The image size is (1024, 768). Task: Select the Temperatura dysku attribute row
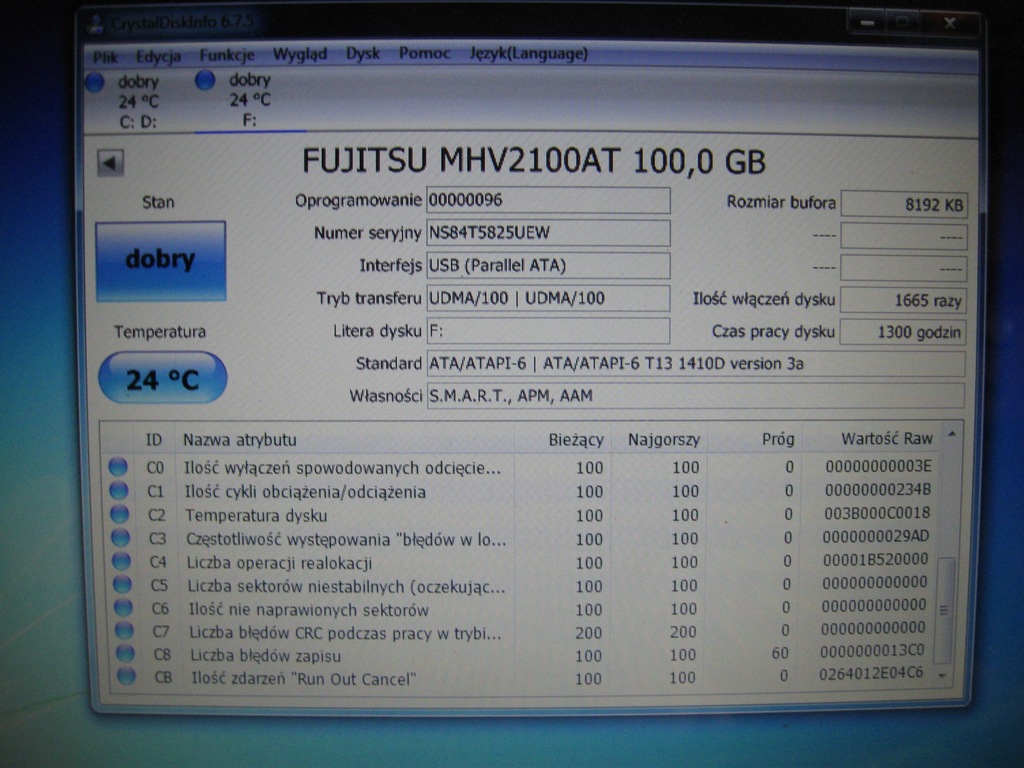point(520,515)
